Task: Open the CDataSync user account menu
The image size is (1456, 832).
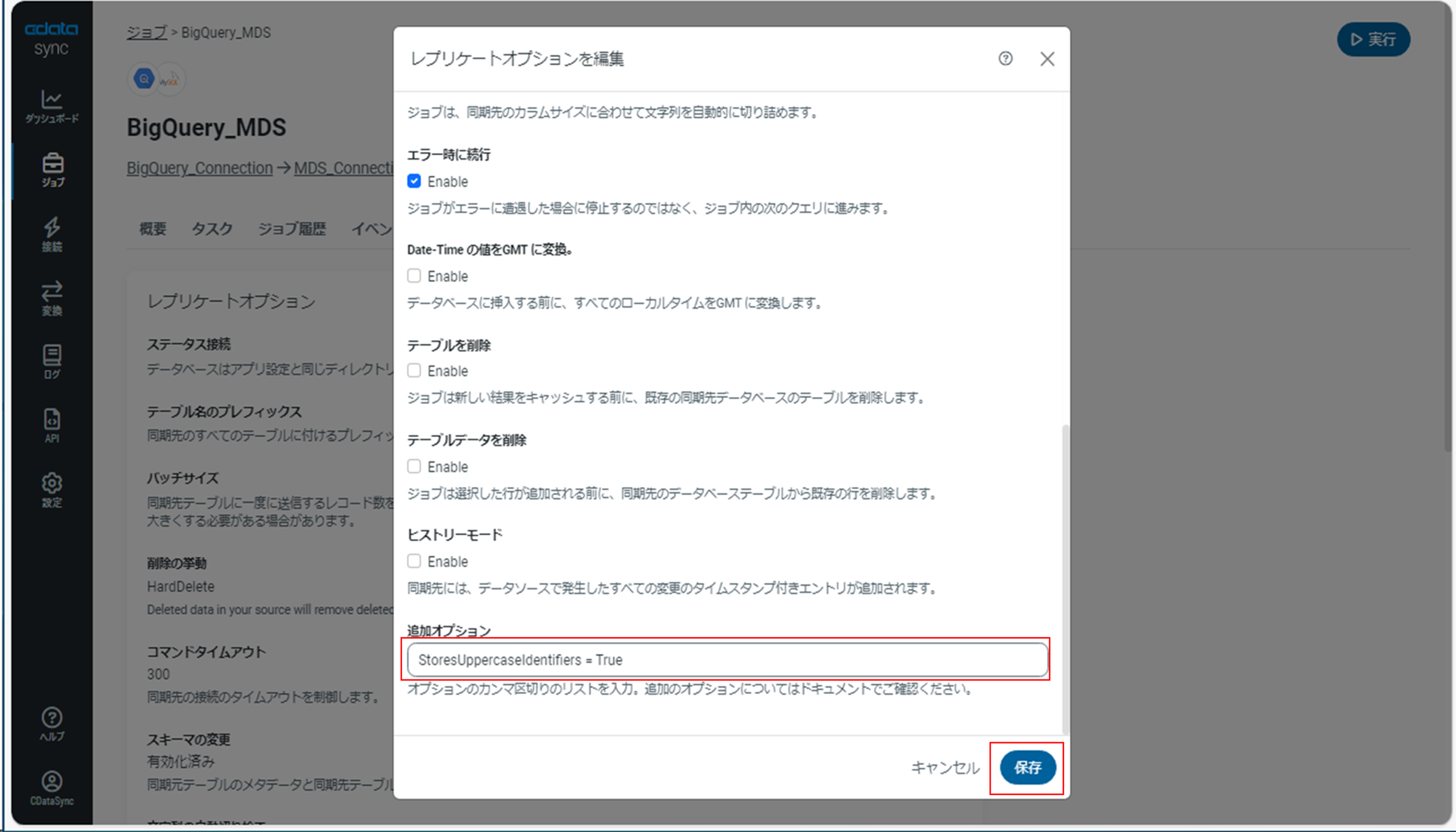Action: [51, 789]
